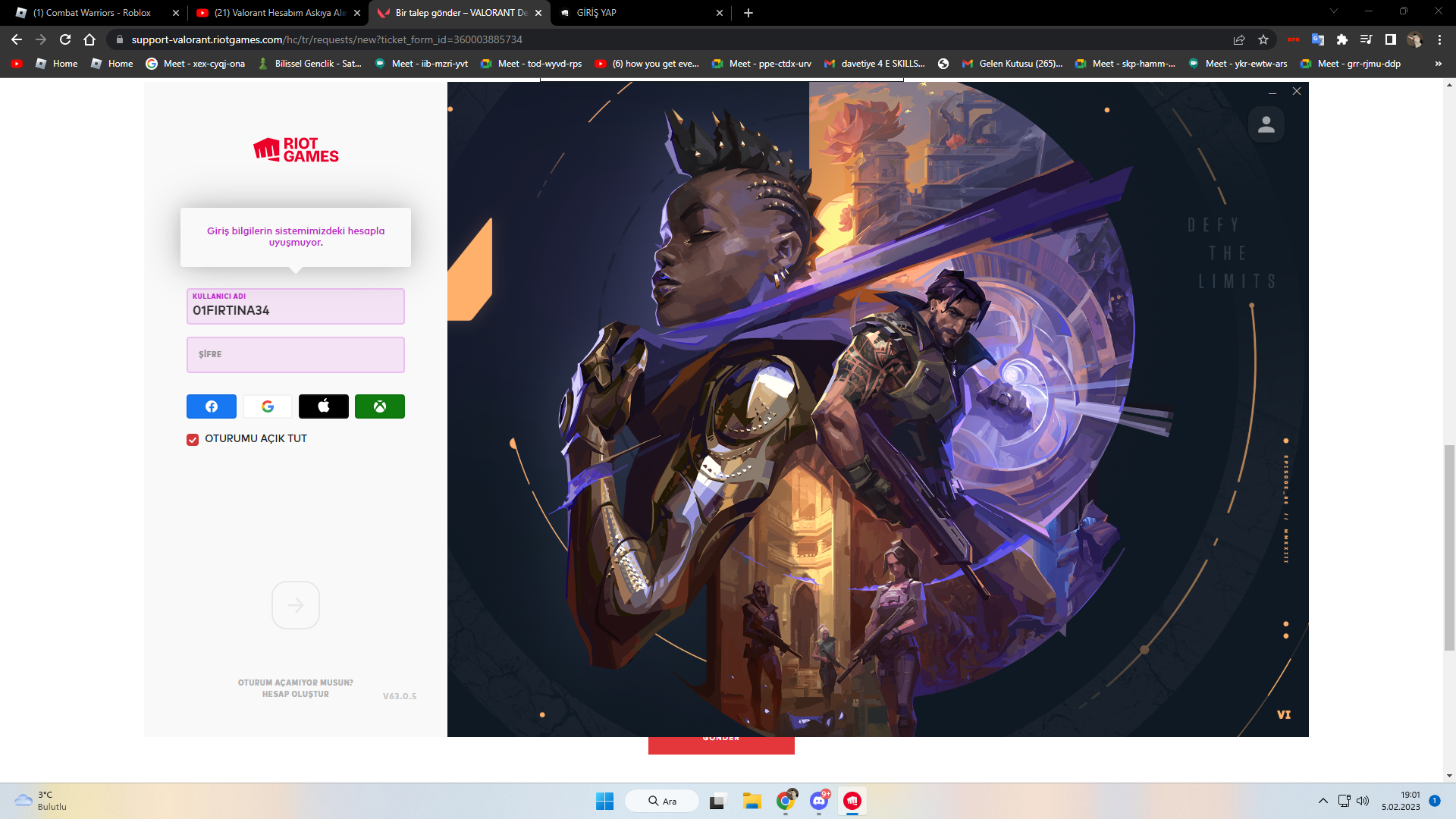
Task: Click the ŞİFRE password field
Action: (x=295, y=355)
